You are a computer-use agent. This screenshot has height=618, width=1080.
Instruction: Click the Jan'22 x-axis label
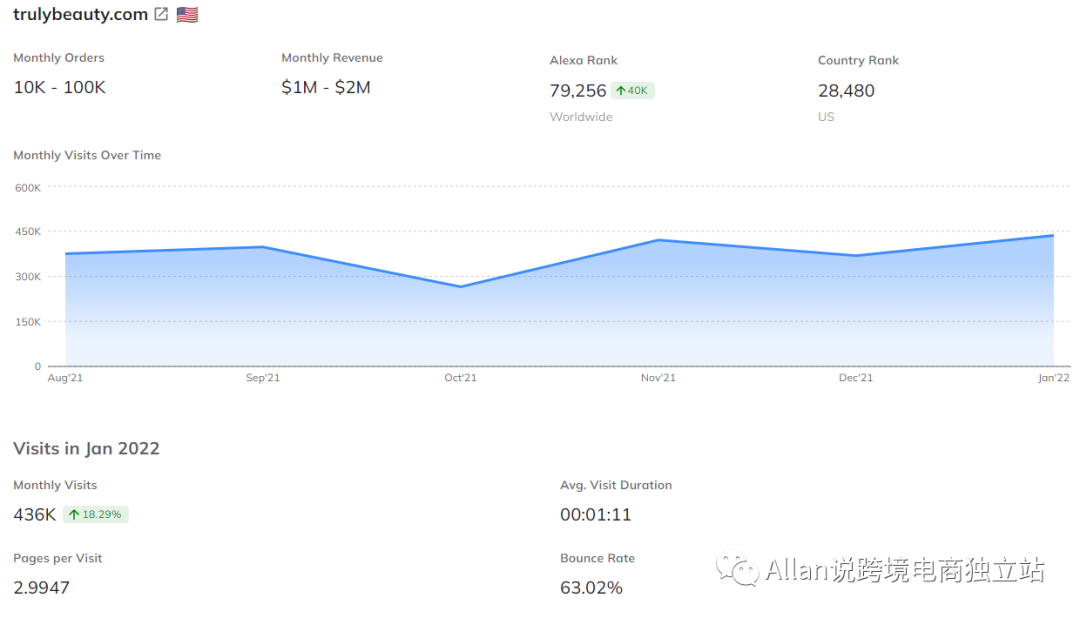pyautogui.click(x=1054, y=378)
